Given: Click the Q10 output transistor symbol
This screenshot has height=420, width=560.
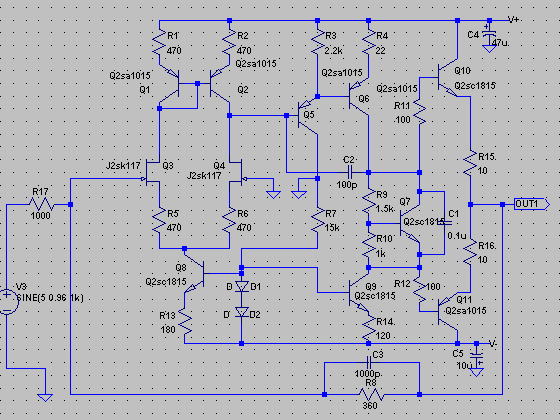Looking at the screenshot, I should point(447,78).
